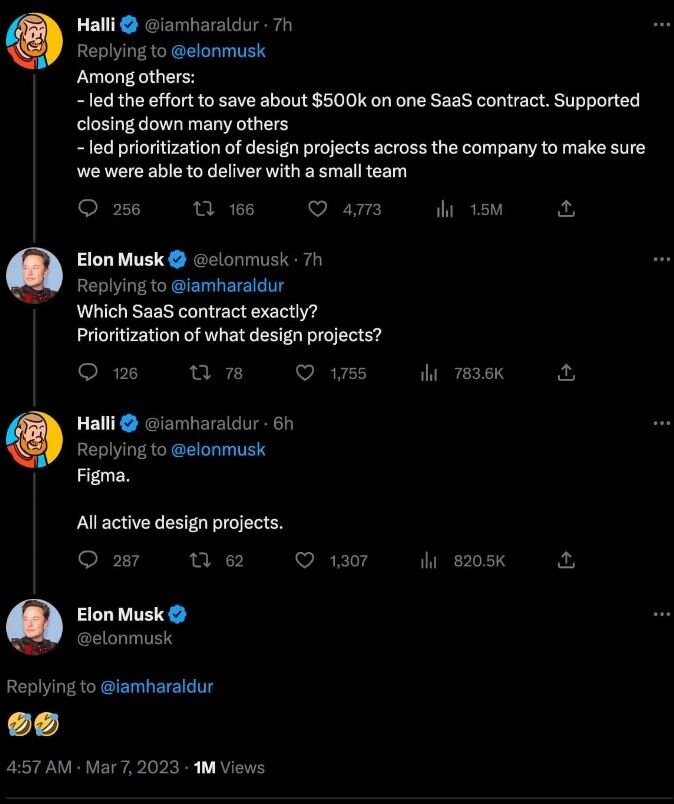Like Halli's tweet with 4,773 likes
The width and height of the screenshot is (674, 804).
point(318,209)
